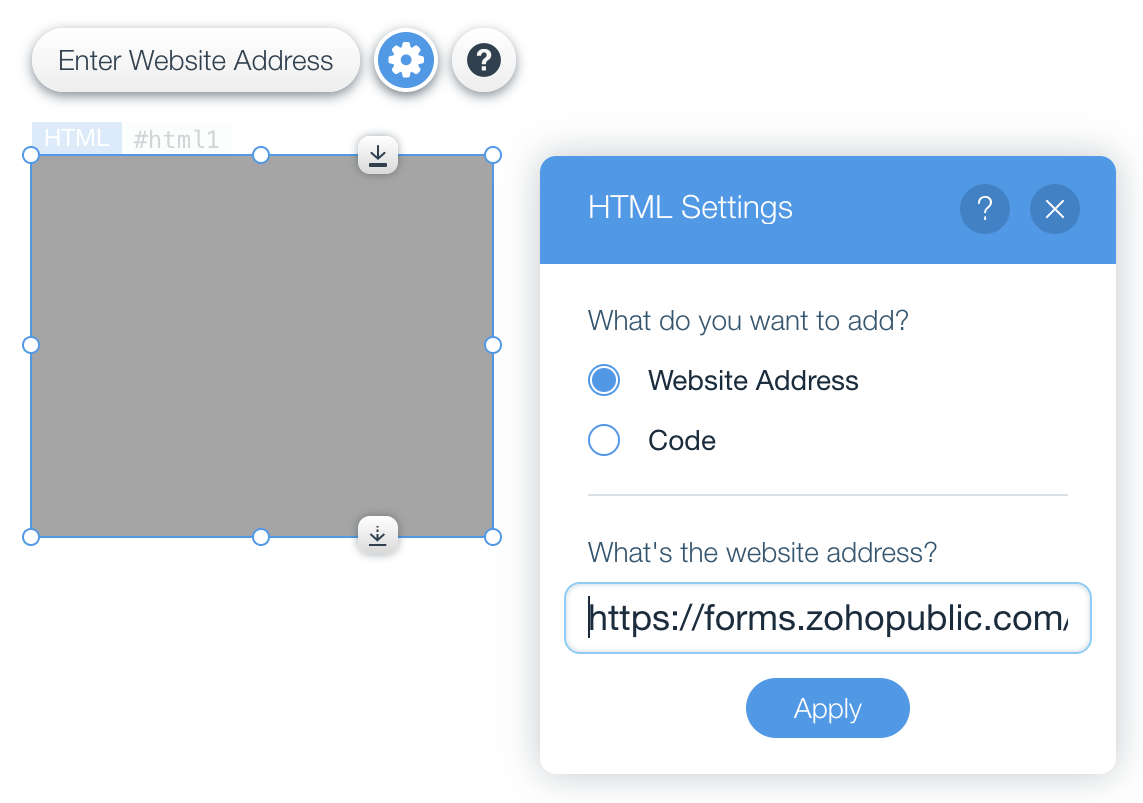1143x803 pixels.
Task: Click the HTML element type label
Action: click(x=77, y=138)
